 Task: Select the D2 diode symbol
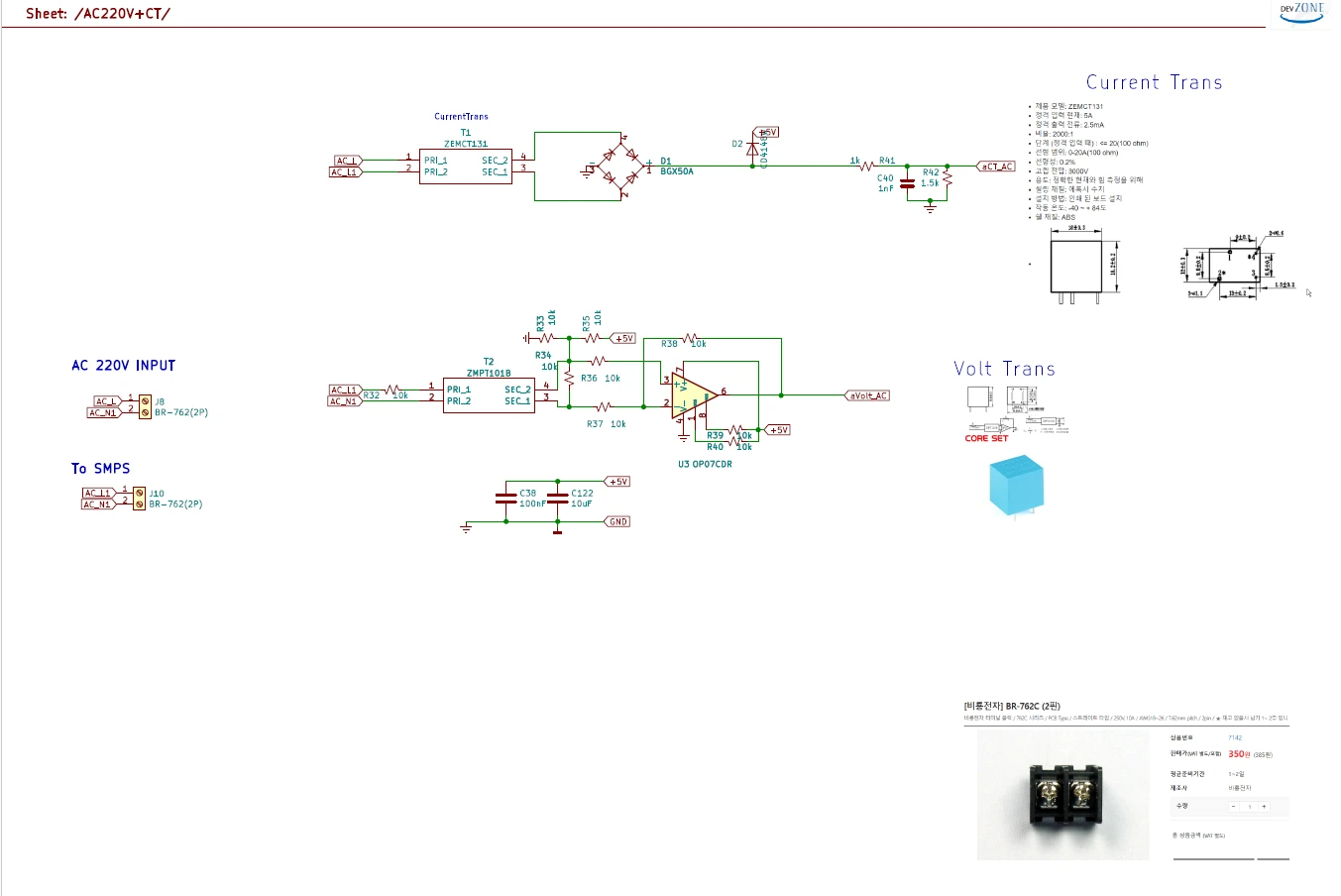(x=752, y=149)
